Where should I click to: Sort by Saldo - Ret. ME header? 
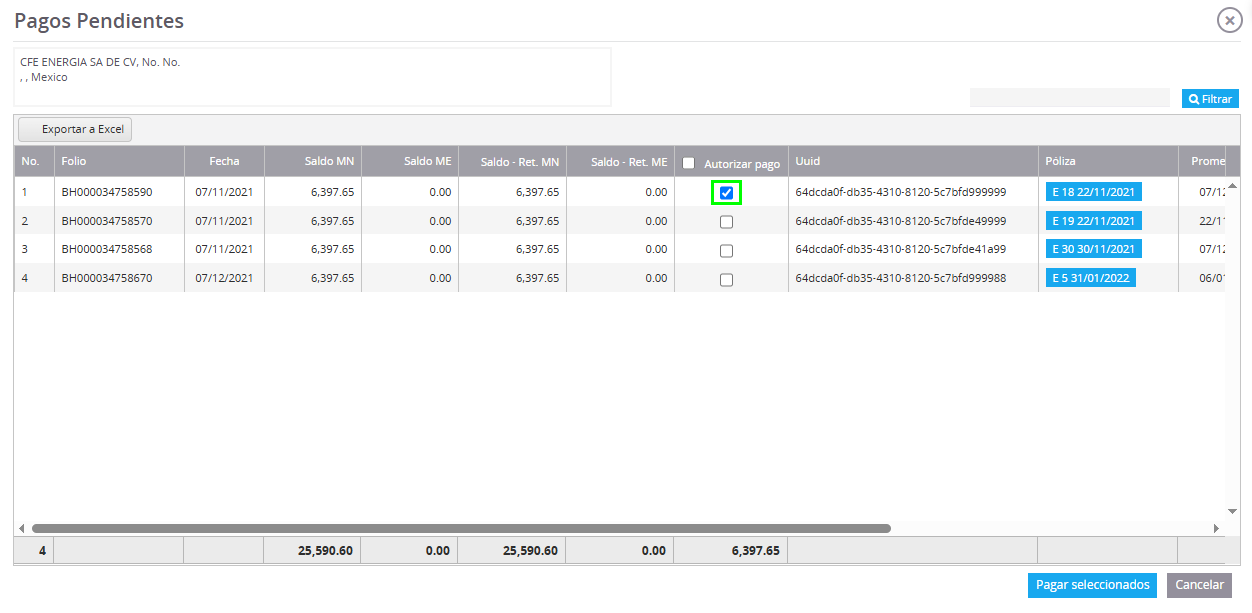pyautogui.click(x=621, y=161)
